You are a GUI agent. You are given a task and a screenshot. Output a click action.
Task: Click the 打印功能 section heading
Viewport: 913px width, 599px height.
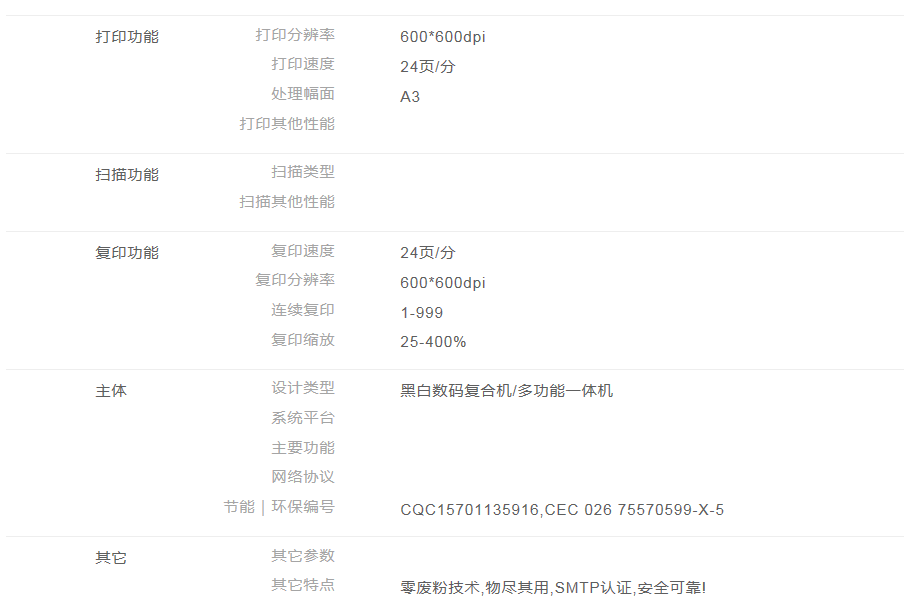(127, 37)
